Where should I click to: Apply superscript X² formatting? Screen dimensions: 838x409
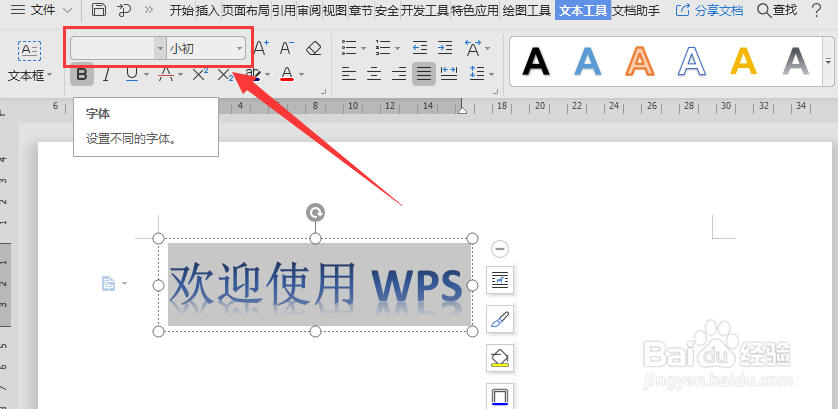[x=199, y=74]
